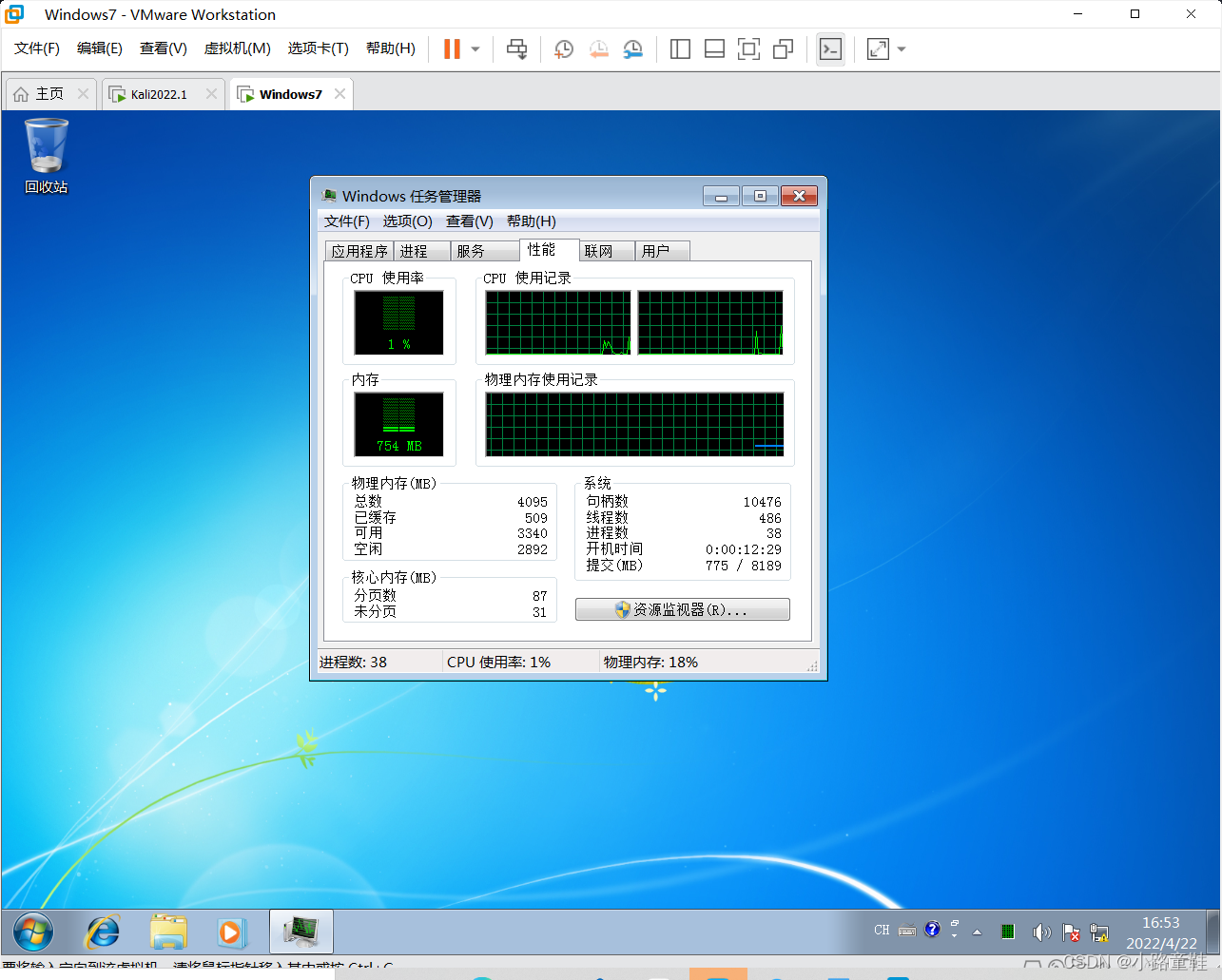Screen dimensions: 1222x980
Task: Click the 内存 754 MB gauge
Action: 398,424
